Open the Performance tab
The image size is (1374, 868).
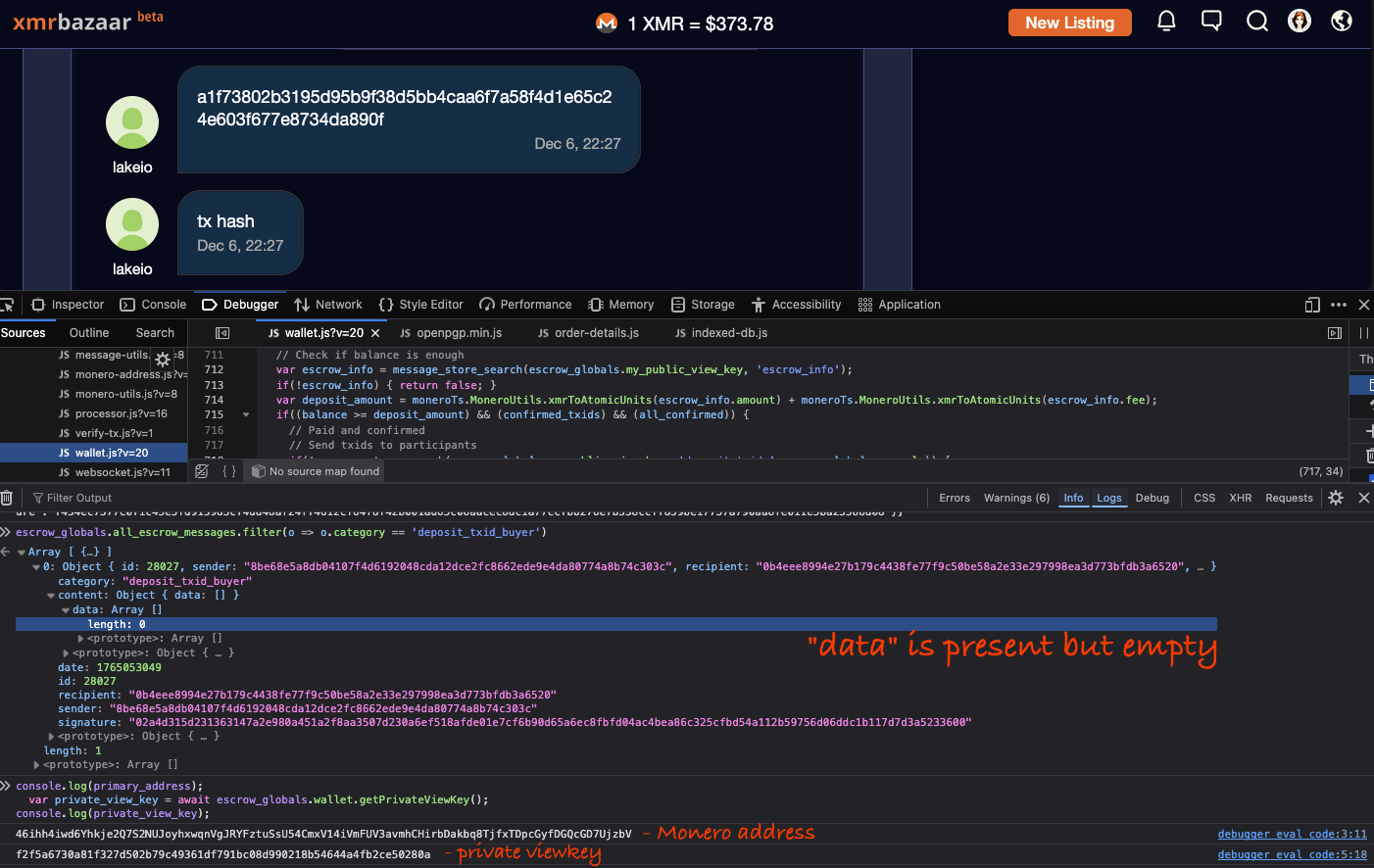[x=525, y=305]
